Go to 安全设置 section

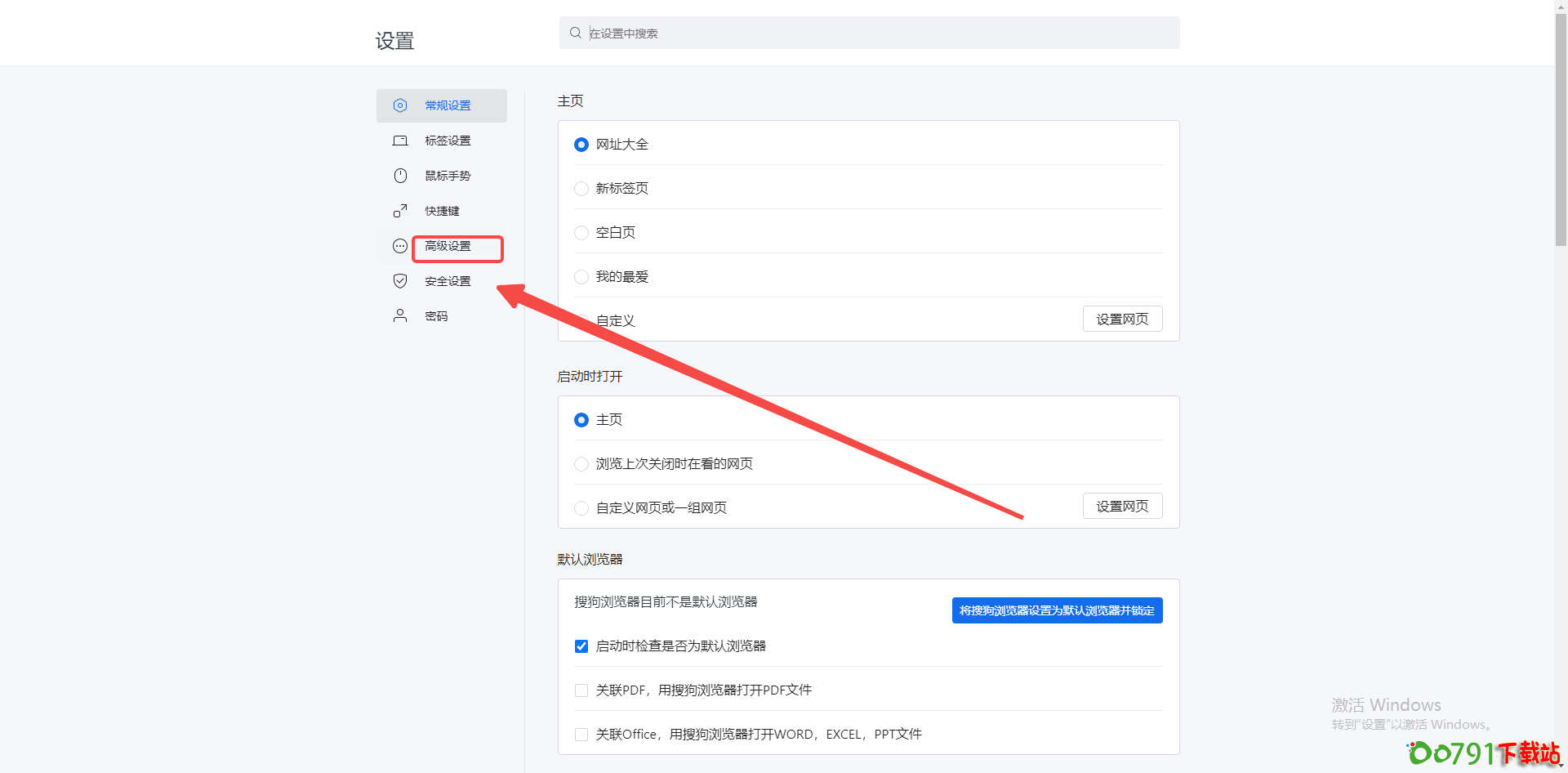(x=442, y=281)
